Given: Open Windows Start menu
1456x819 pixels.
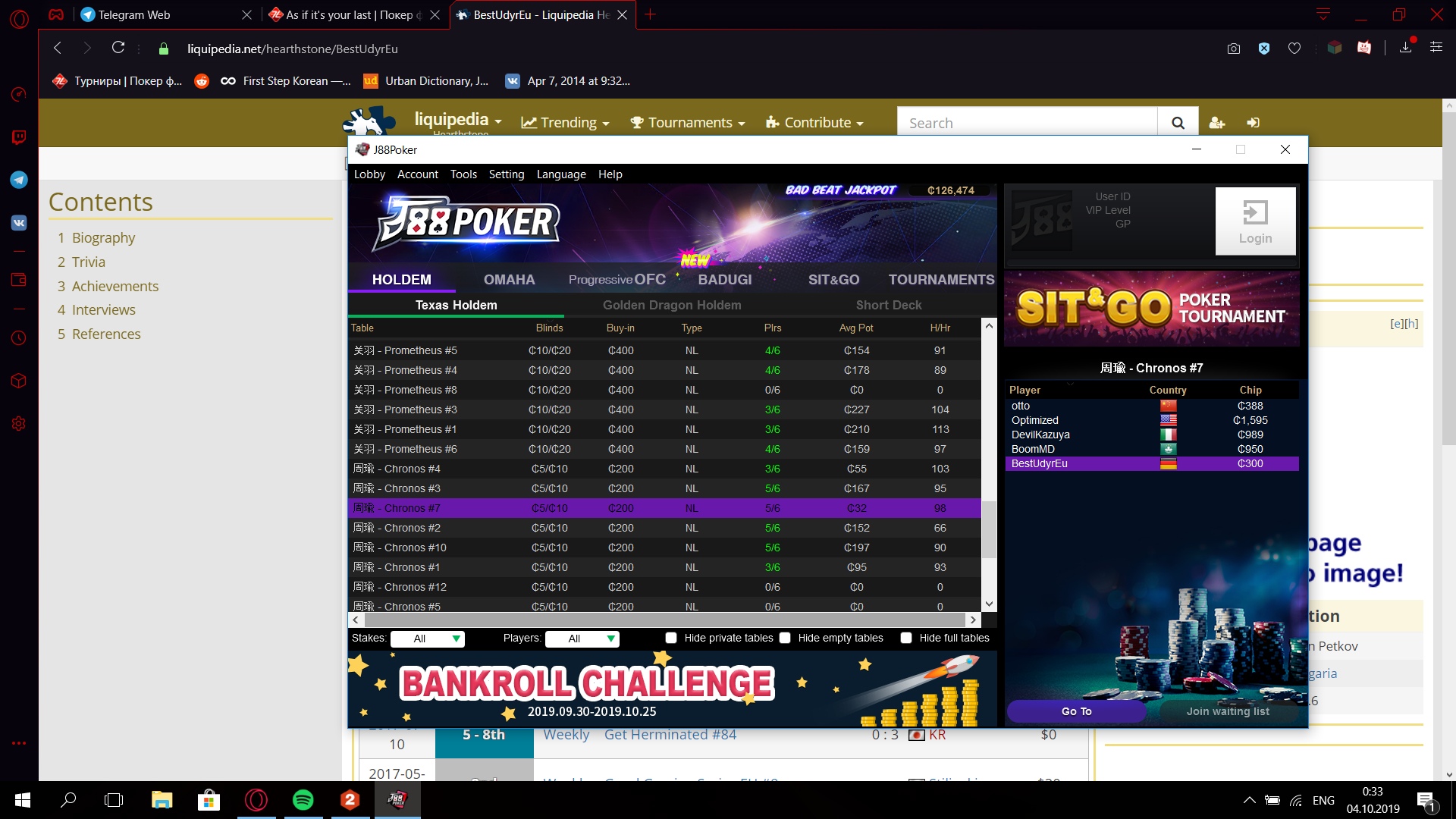Looking at the screenshot, I should [22, 800].
